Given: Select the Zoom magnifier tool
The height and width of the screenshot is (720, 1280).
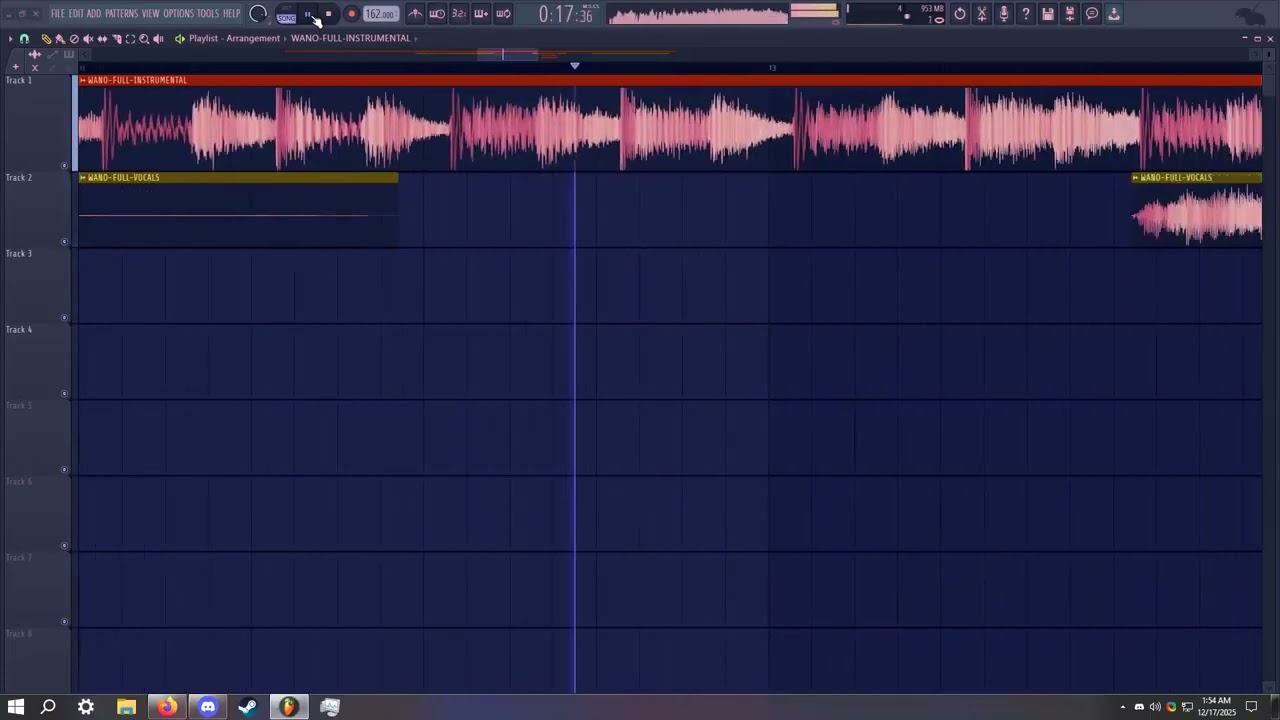Looking at the screenshot, I should pyautogui.click(x=144, y=38).
